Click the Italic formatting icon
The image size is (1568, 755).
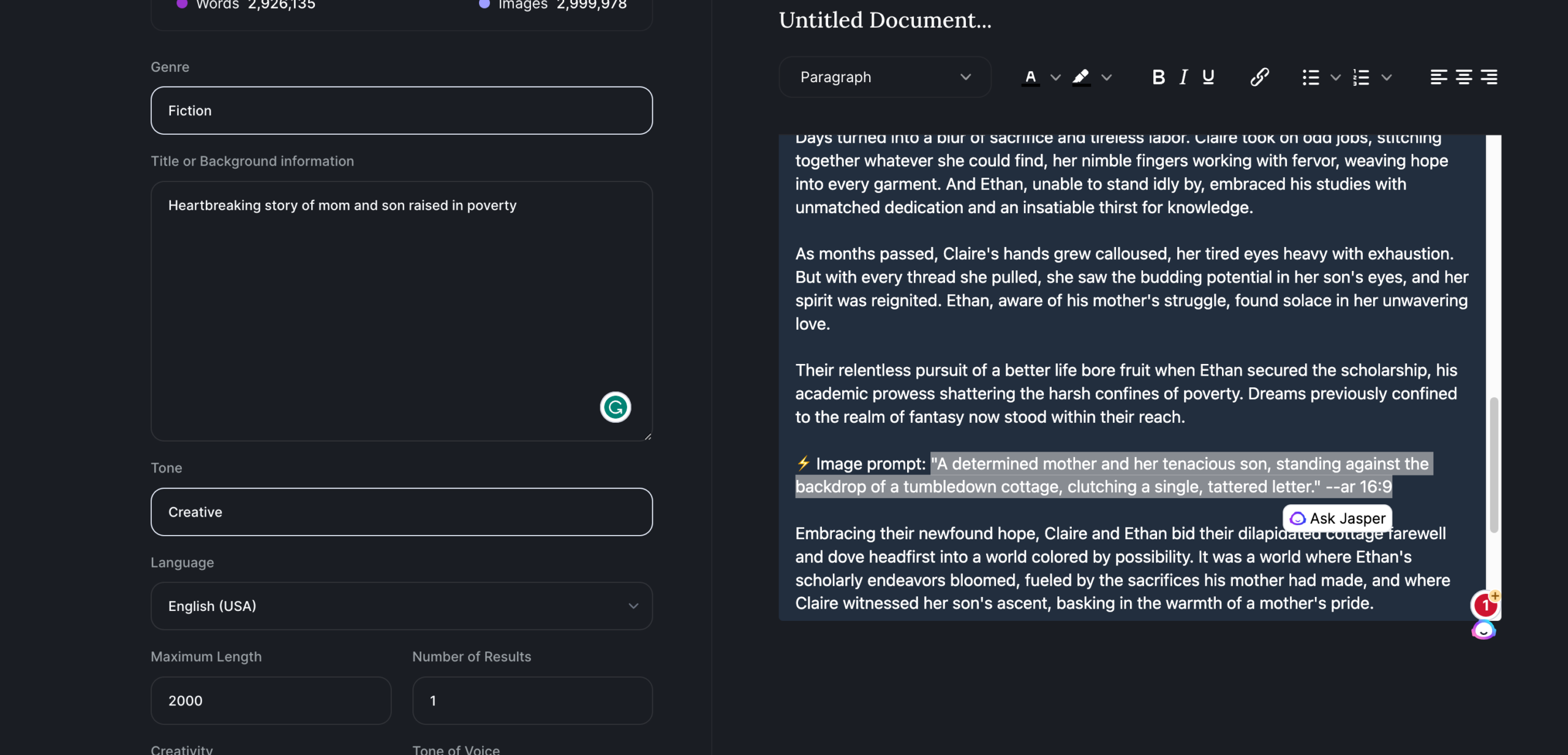[x=1183, y=77]
